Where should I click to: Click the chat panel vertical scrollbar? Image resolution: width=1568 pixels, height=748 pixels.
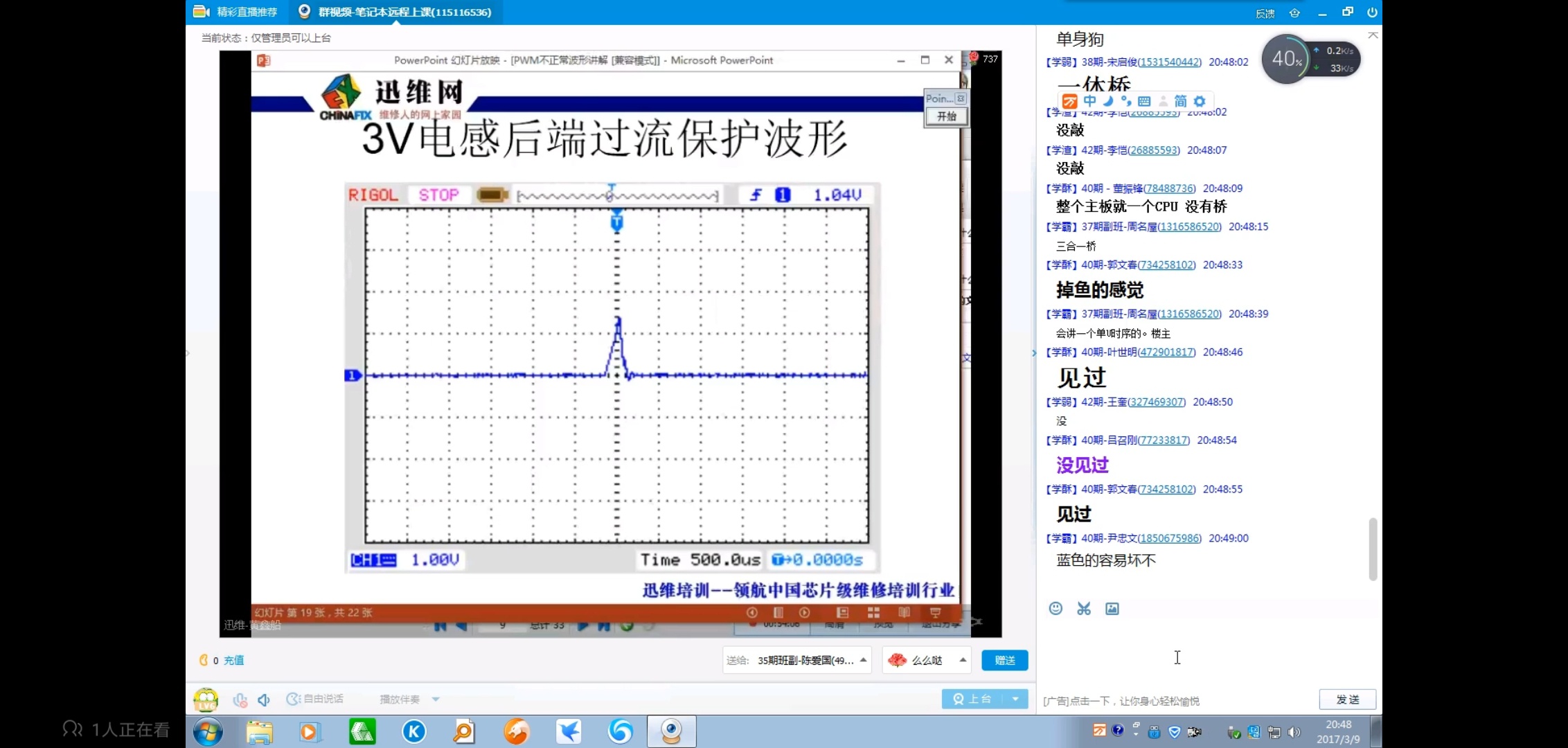coord(1373,549)
